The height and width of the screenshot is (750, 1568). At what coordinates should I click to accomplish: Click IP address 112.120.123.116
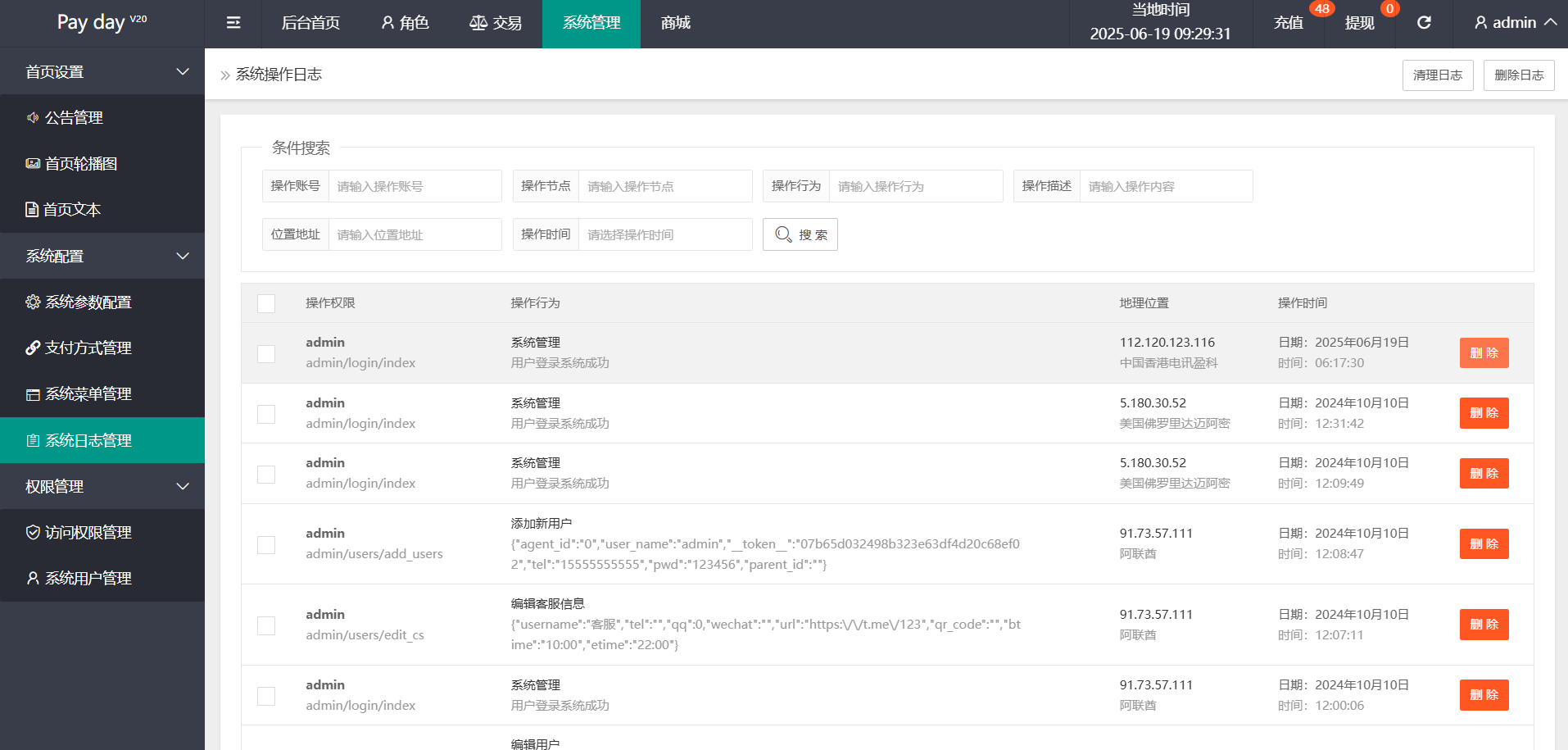(1167, 343)
